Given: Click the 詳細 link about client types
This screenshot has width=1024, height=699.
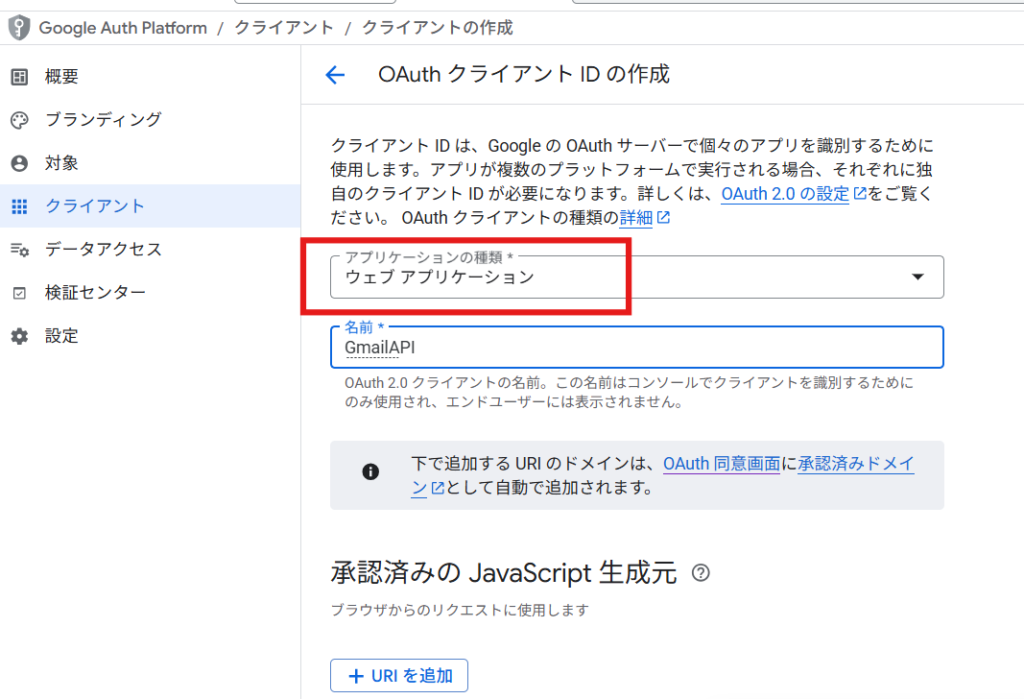Looking at the screenshot, I should tap(636, 217).
